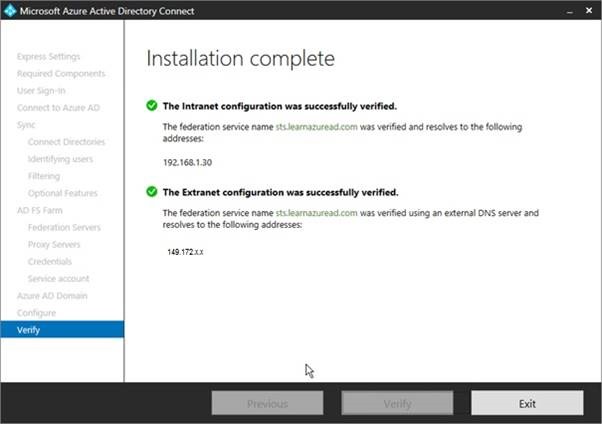The image size is (602, 424).
Task: Select Azure AD Domain step
Action: click(52, 296)
